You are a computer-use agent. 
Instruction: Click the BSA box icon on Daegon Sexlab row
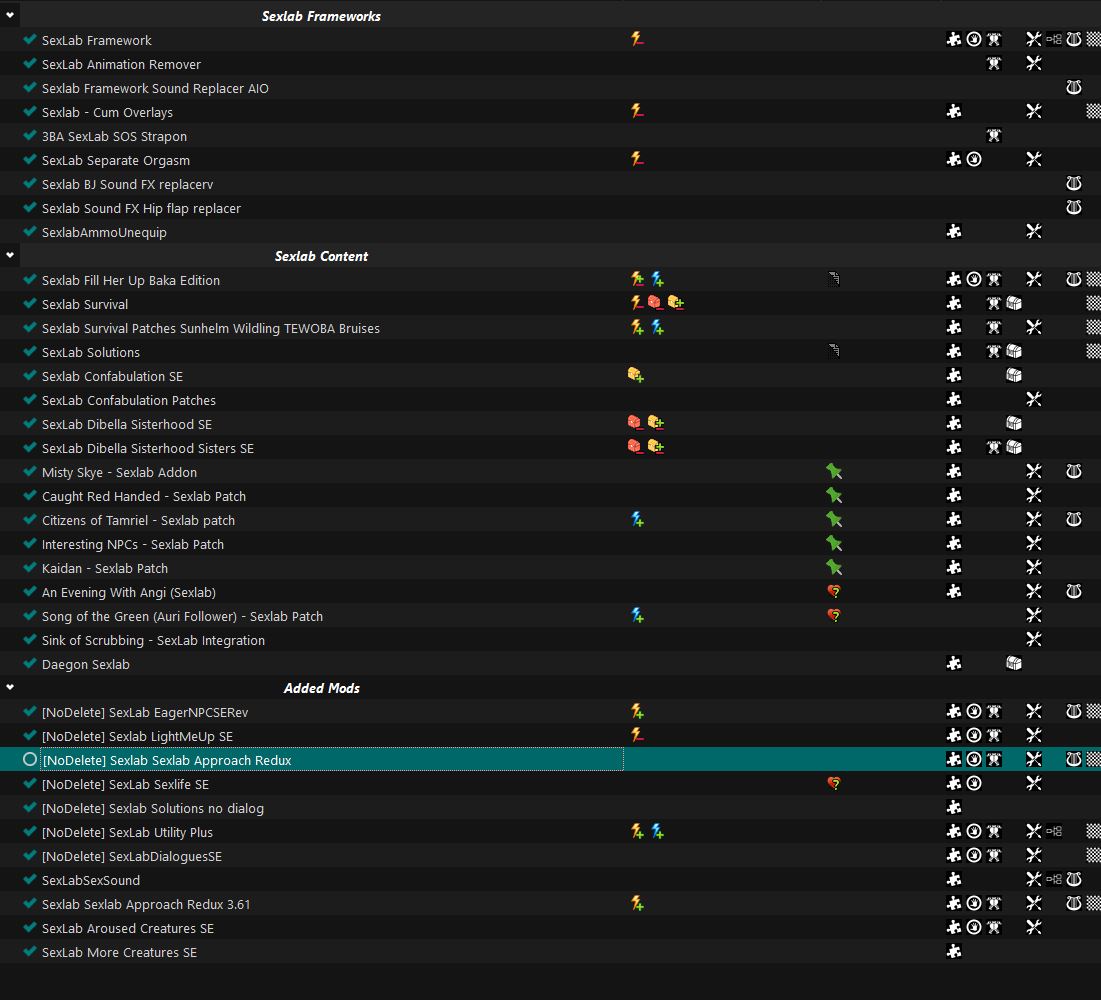[x=1014, y=664]
